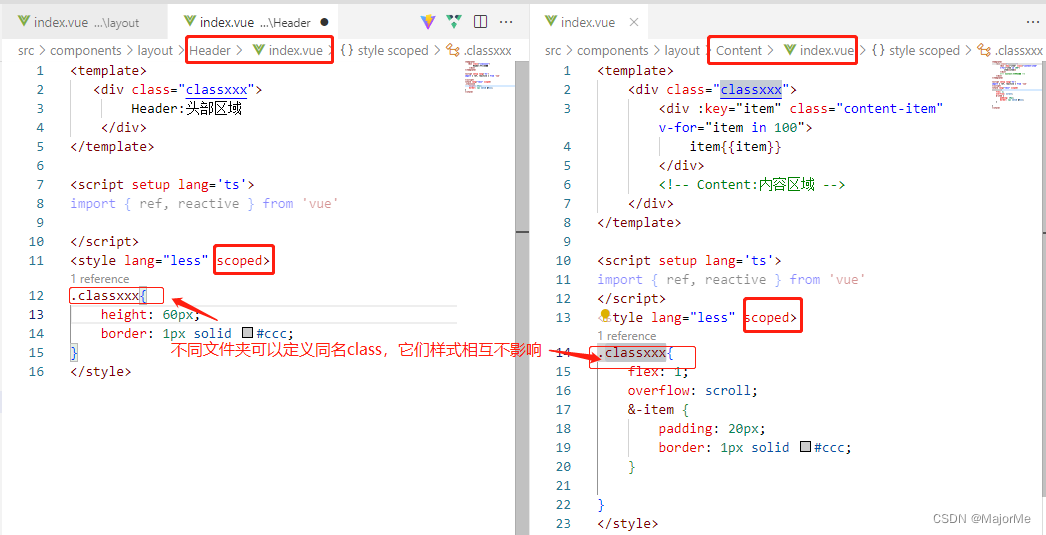The width and height of the screenshot is (1046, 535).
Task: Click '<!-- Content:内容区域 -->' comment
Action: coord(752,184)
